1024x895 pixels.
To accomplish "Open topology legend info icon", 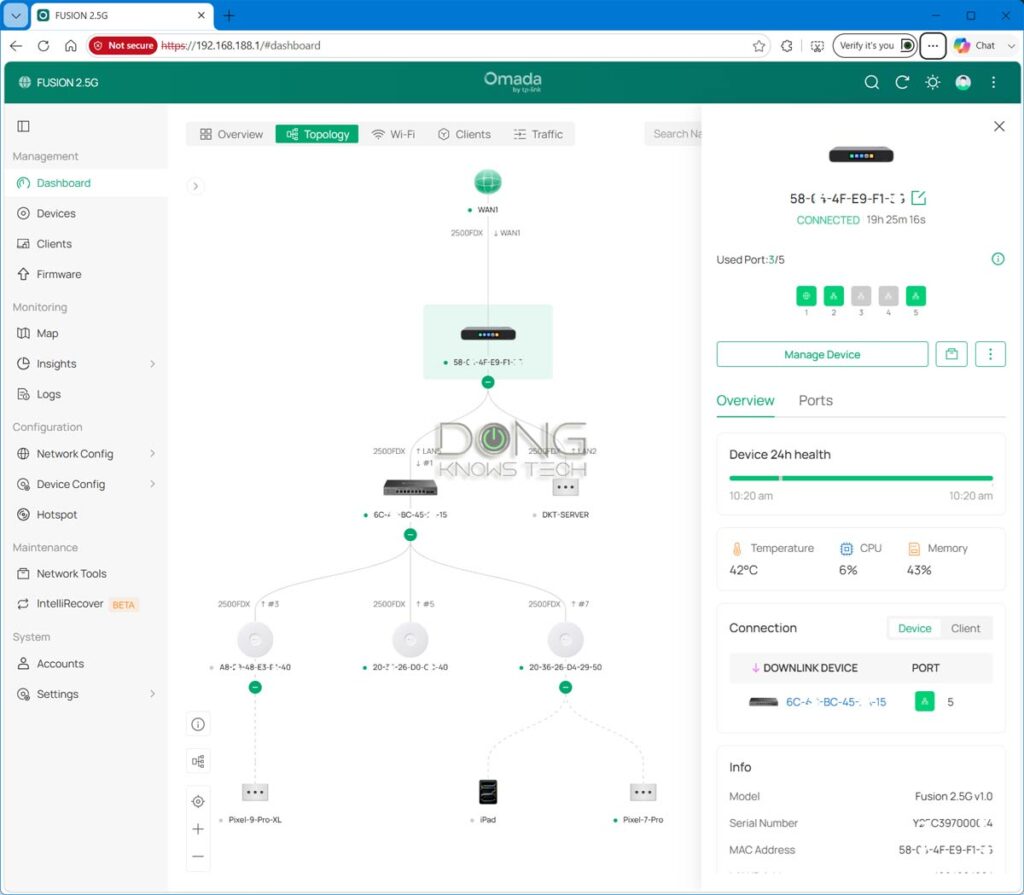I will (198, 724).
